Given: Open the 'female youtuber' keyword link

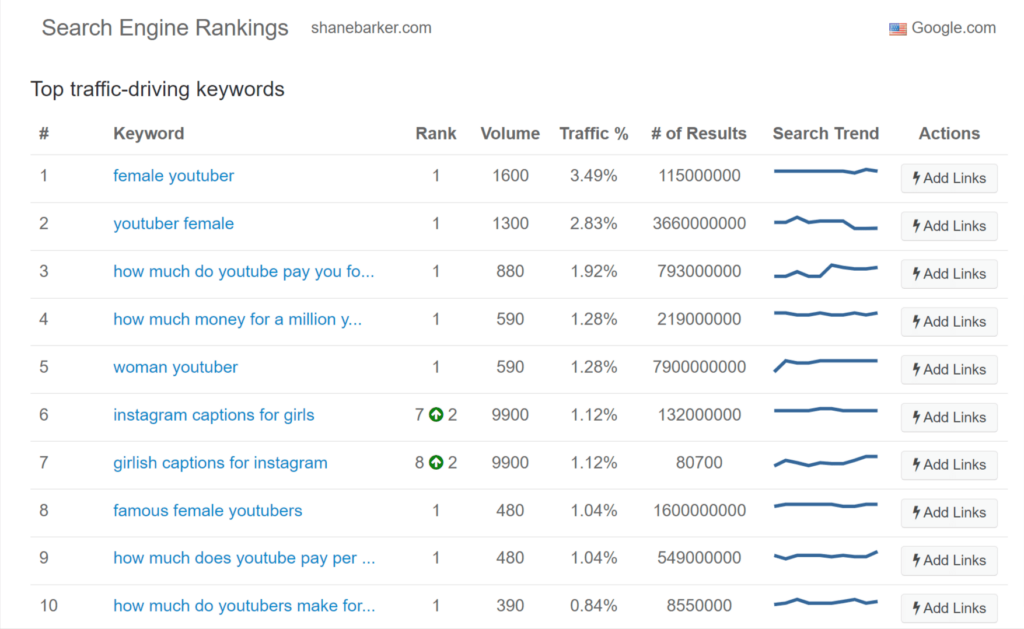Looking at the screenshot, I should [x=173, y=176].
